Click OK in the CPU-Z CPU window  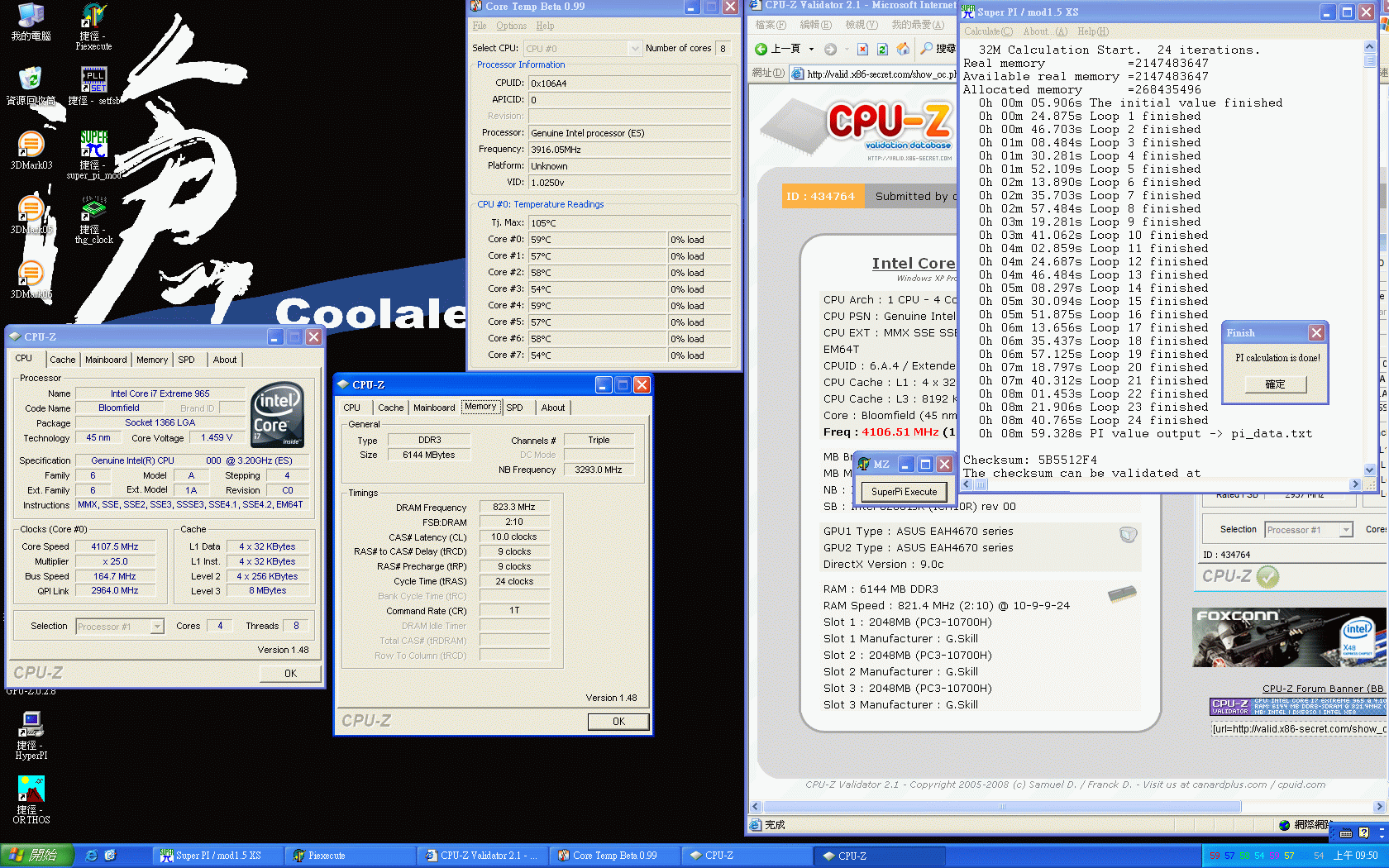290,674
